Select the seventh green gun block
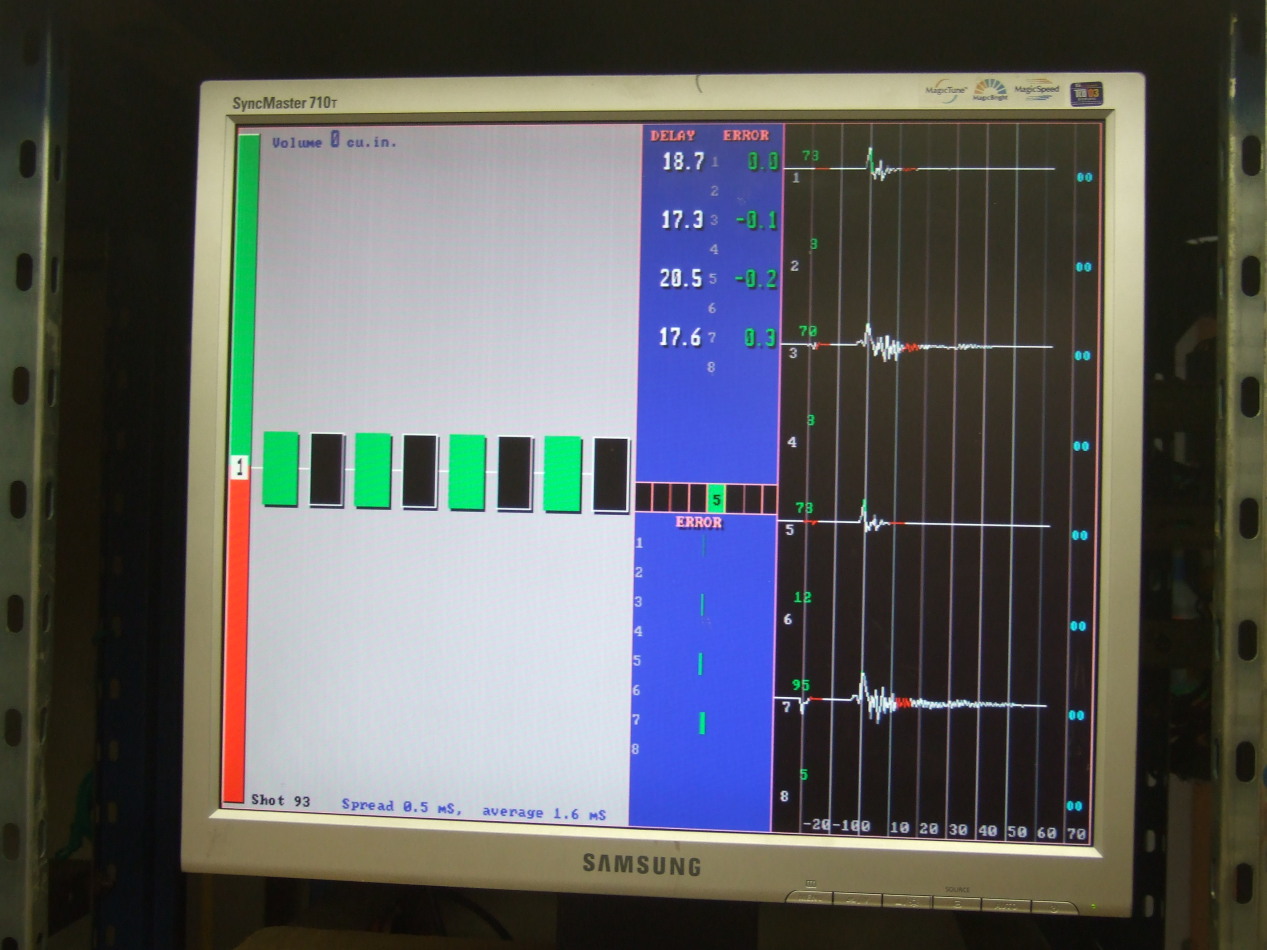Viewport: 1267px width, 950px height. [x=562, y=474]
